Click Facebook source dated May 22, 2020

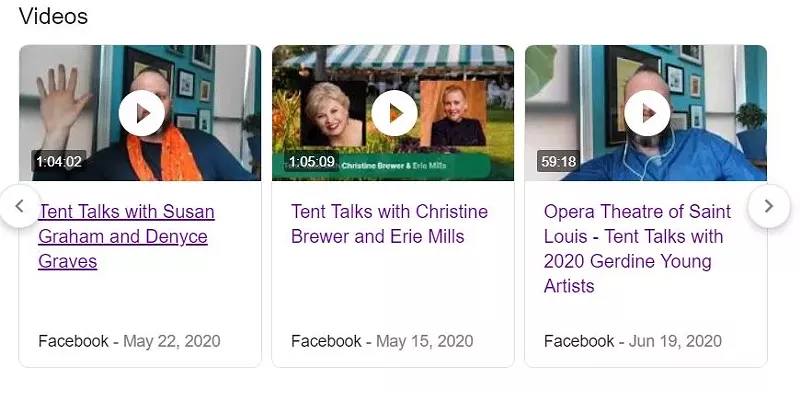pos(73,341)
